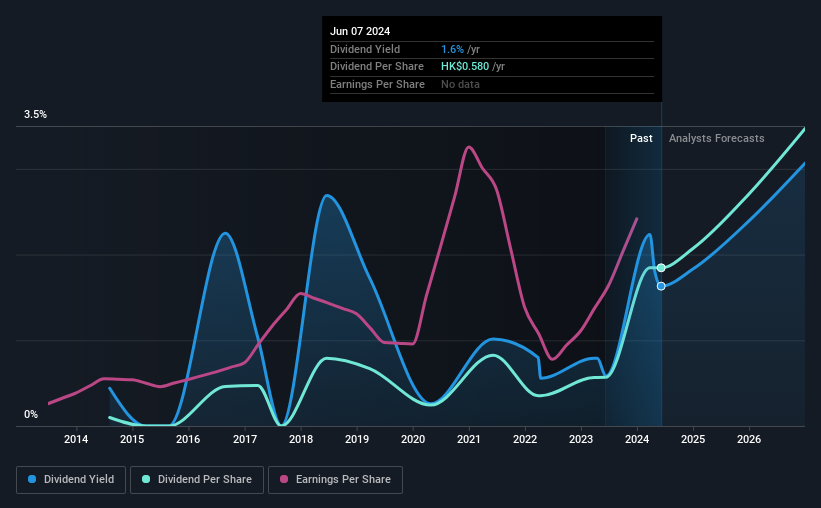Click the blue Dividend Yield legend dot
The width and height of the screenshot is (821, 508).
click(x=32, y=479)
